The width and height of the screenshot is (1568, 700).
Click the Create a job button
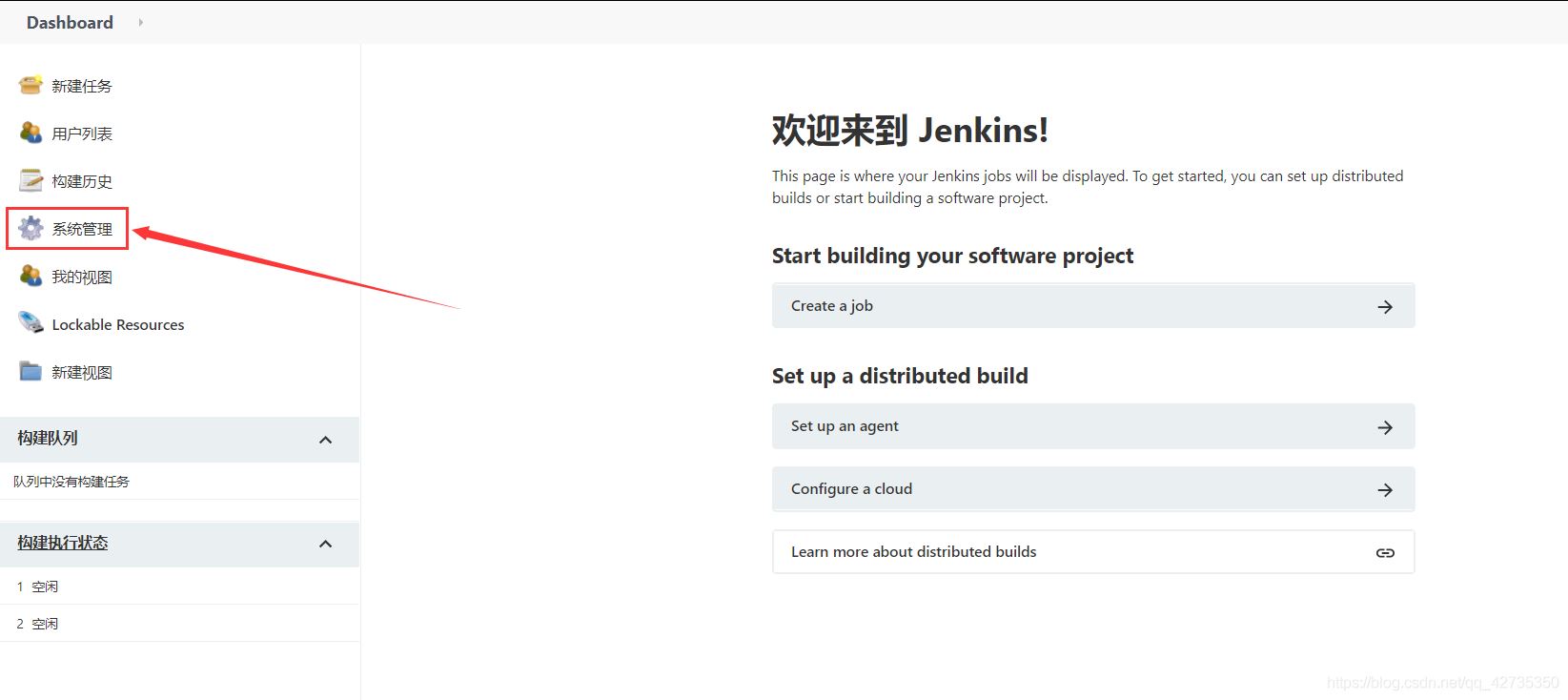pyautogui.click(x=1093, y=305)
